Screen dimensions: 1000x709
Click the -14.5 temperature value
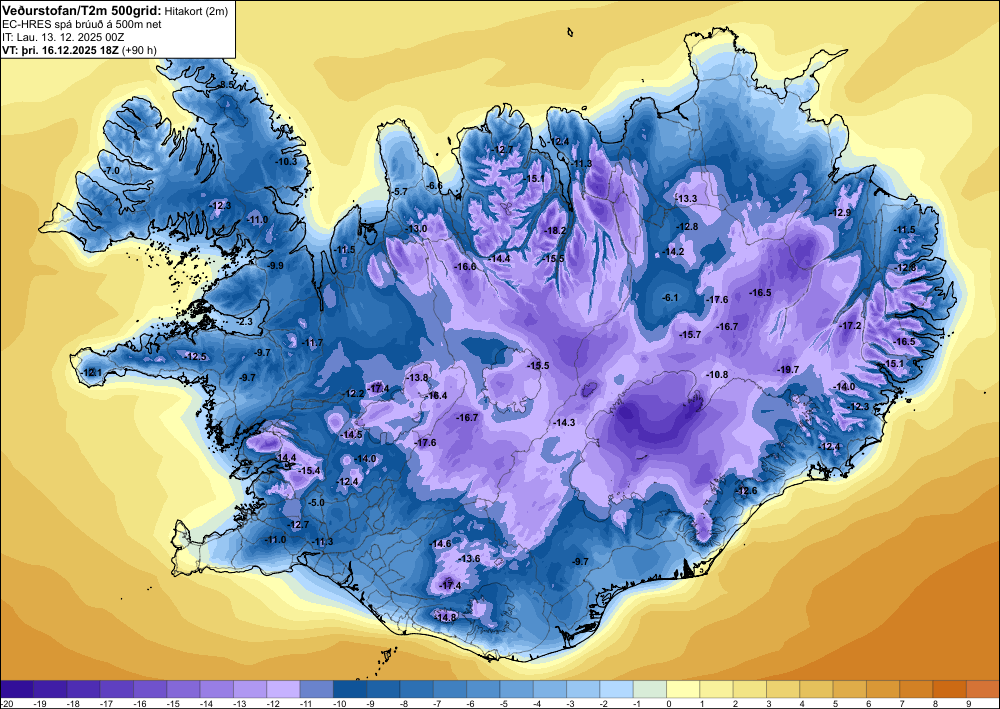tap(351, 434)
